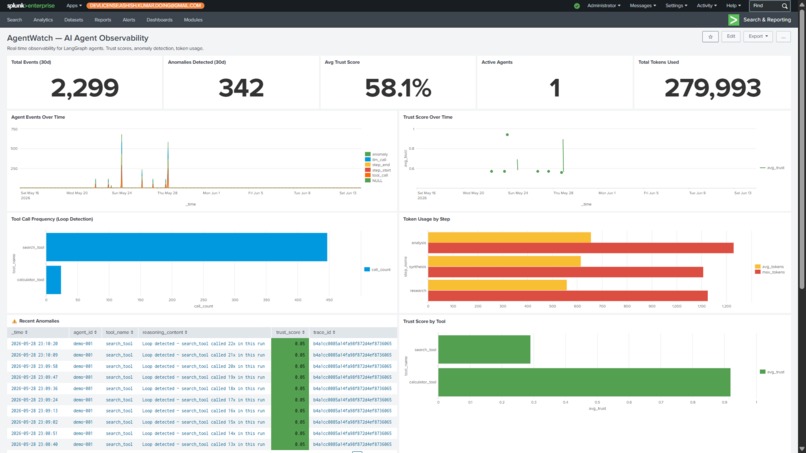Click the avg_trust legend swatch in Trust Score by Tool
This screenshot has height=453, width=806.
(762, 371)
